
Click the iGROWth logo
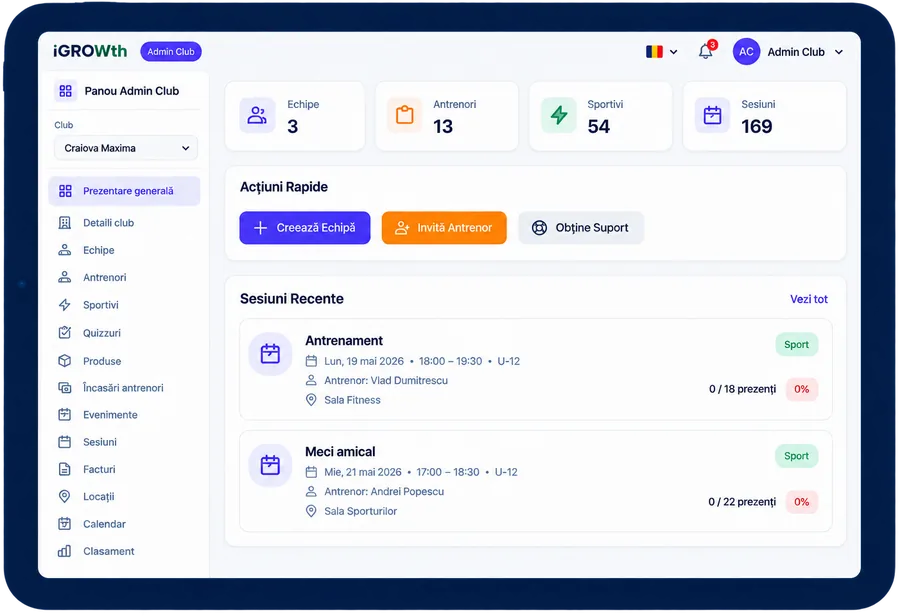pos(90,51)
